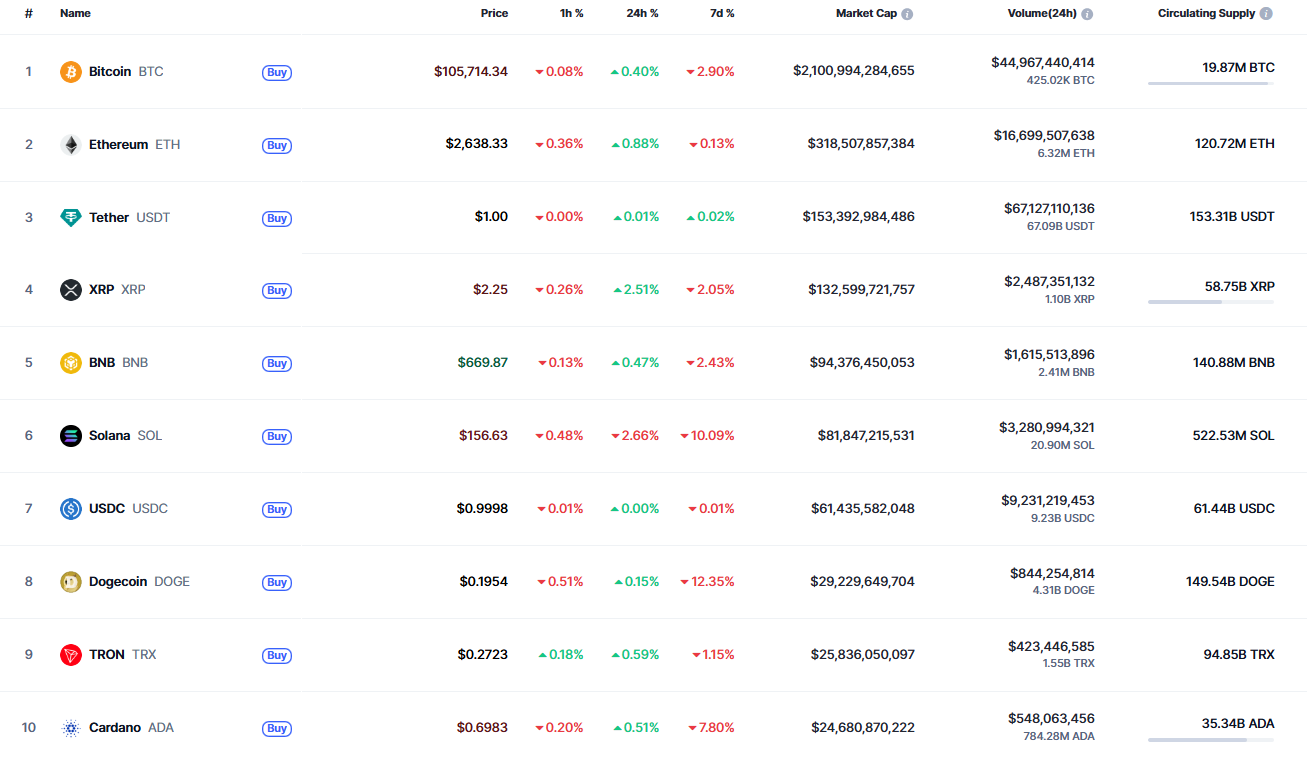
Task: Click the TRON logo icon
Action: point(70,655)
